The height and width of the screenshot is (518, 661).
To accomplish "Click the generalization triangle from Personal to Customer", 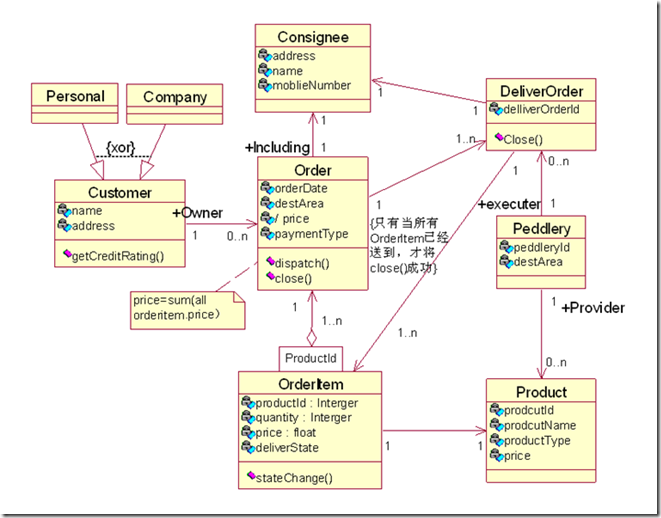I will tap(98, 169).
